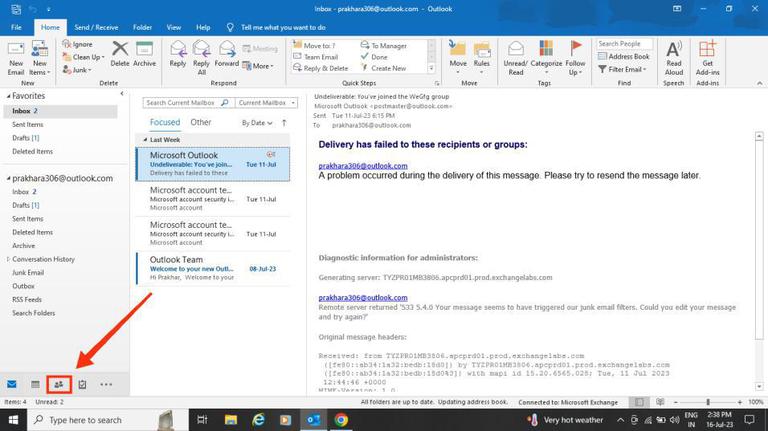Viewport: 768px width, 431px height.
Task: Open the Send / Receive ribbon tab
Action: [x=96, y=27]
